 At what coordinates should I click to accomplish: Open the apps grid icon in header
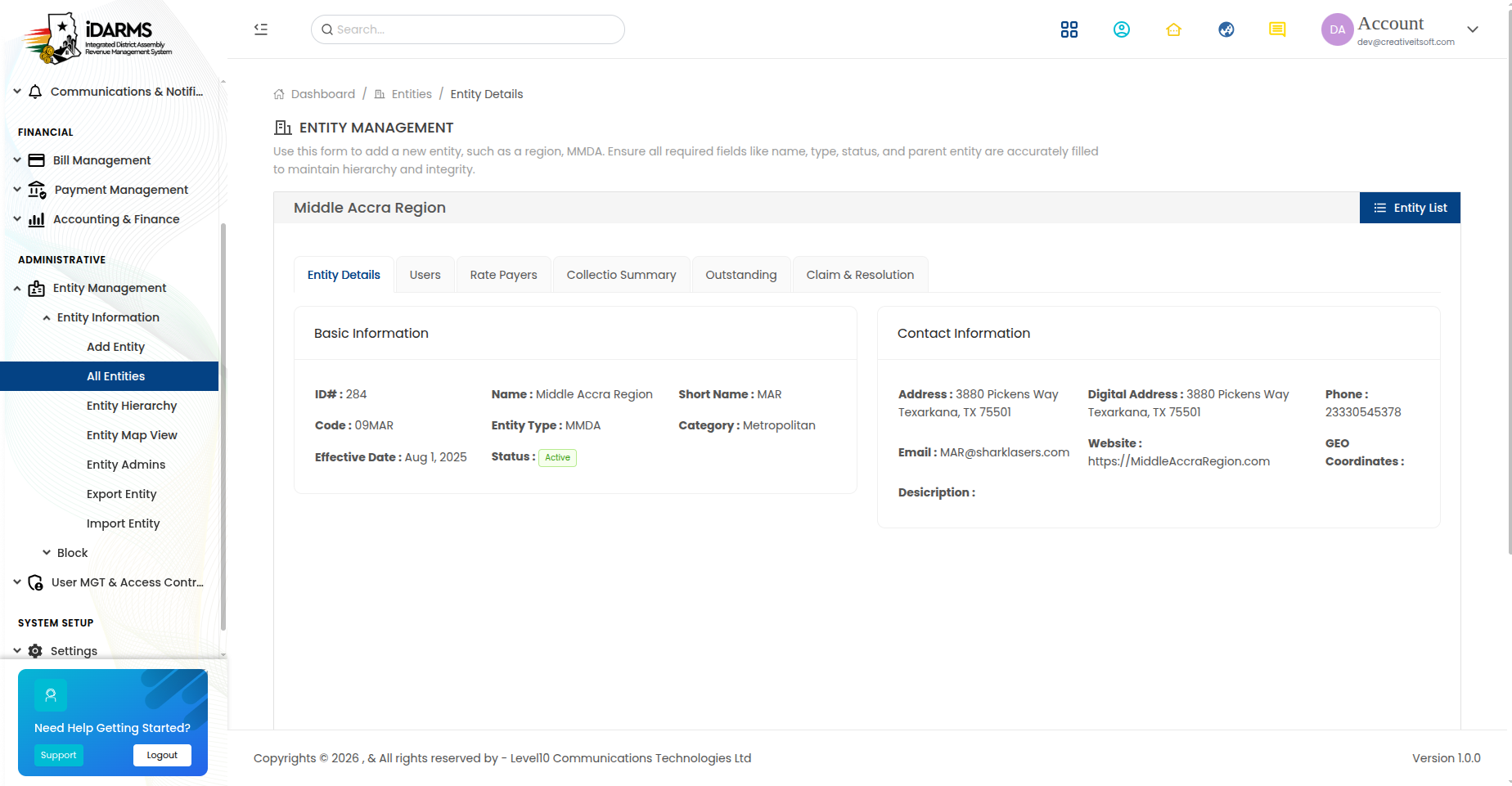pos(1069,29)
